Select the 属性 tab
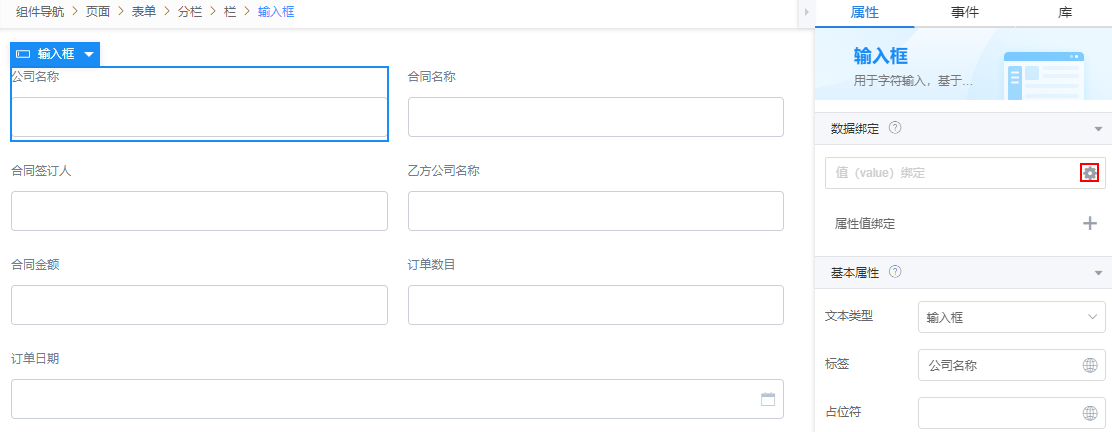 point(864,12)
